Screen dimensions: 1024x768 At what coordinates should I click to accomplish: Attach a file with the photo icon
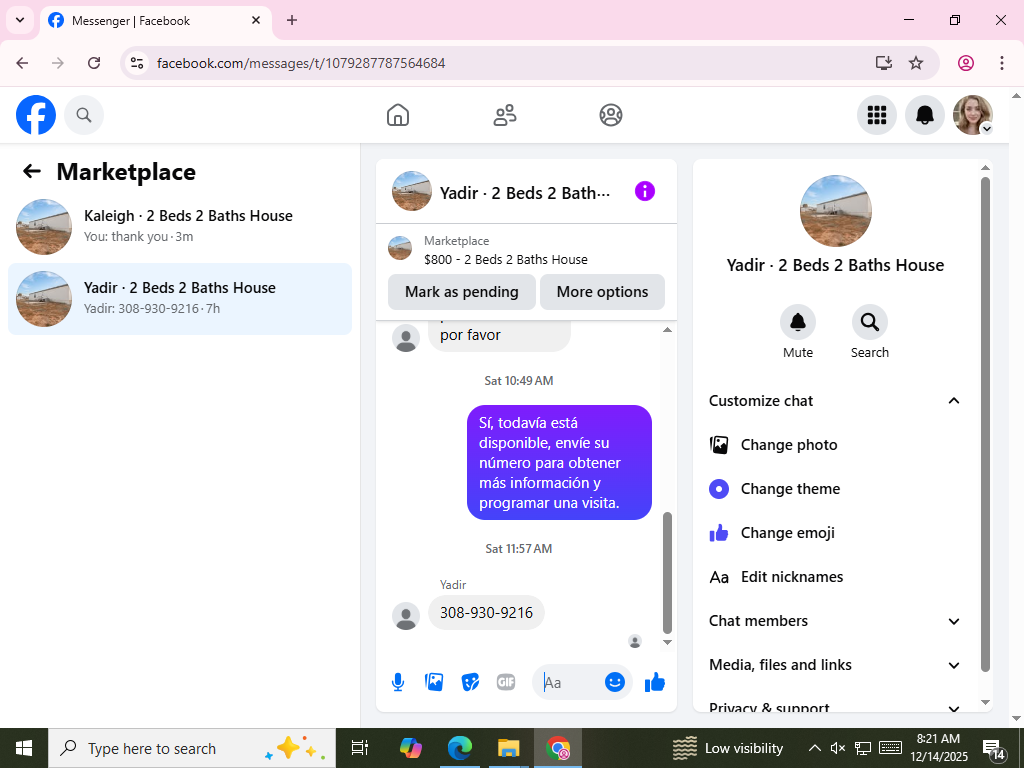click(x=434, y=682)
